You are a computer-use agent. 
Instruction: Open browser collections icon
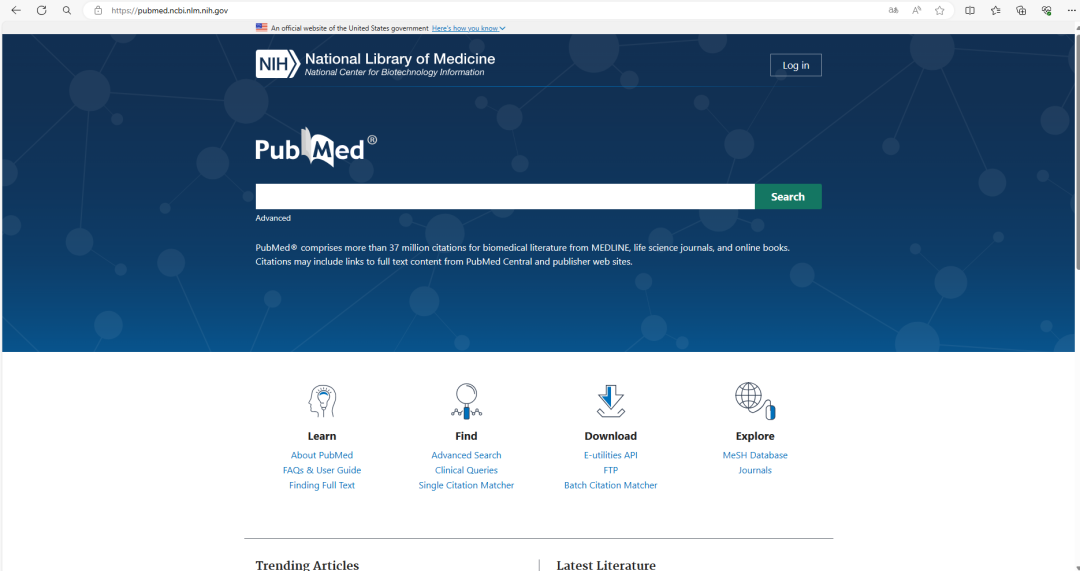(x=1021, y=10)
